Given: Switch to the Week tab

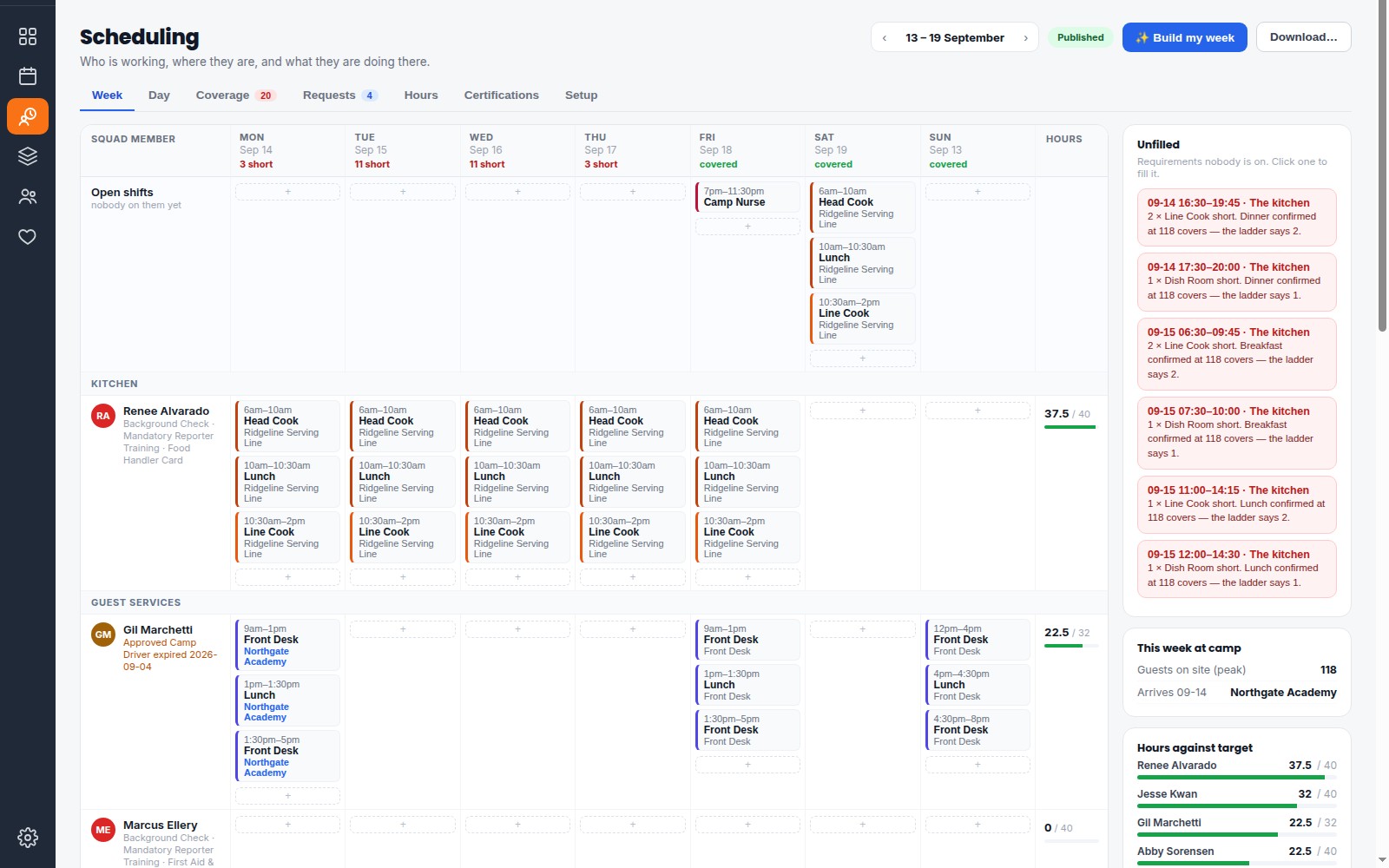Looking at the screenshot, I should tap(107, 95).
